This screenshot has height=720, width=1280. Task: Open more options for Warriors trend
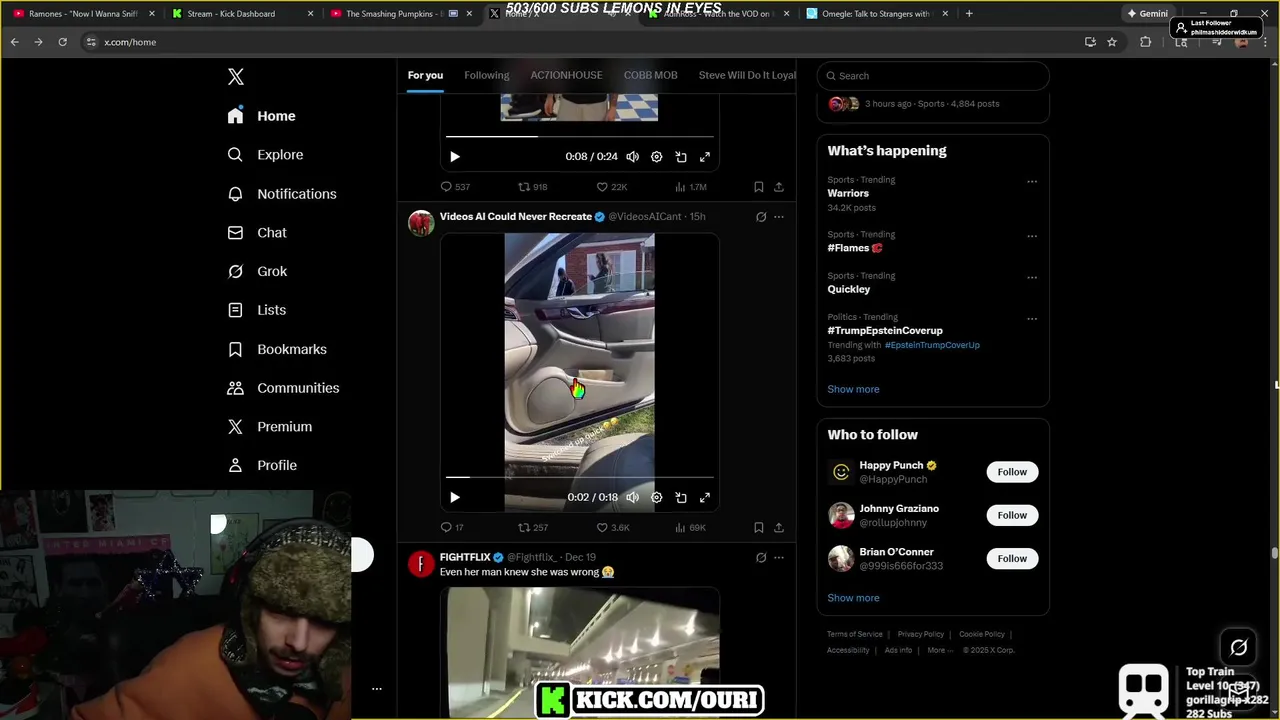(x=1032, y=182)
